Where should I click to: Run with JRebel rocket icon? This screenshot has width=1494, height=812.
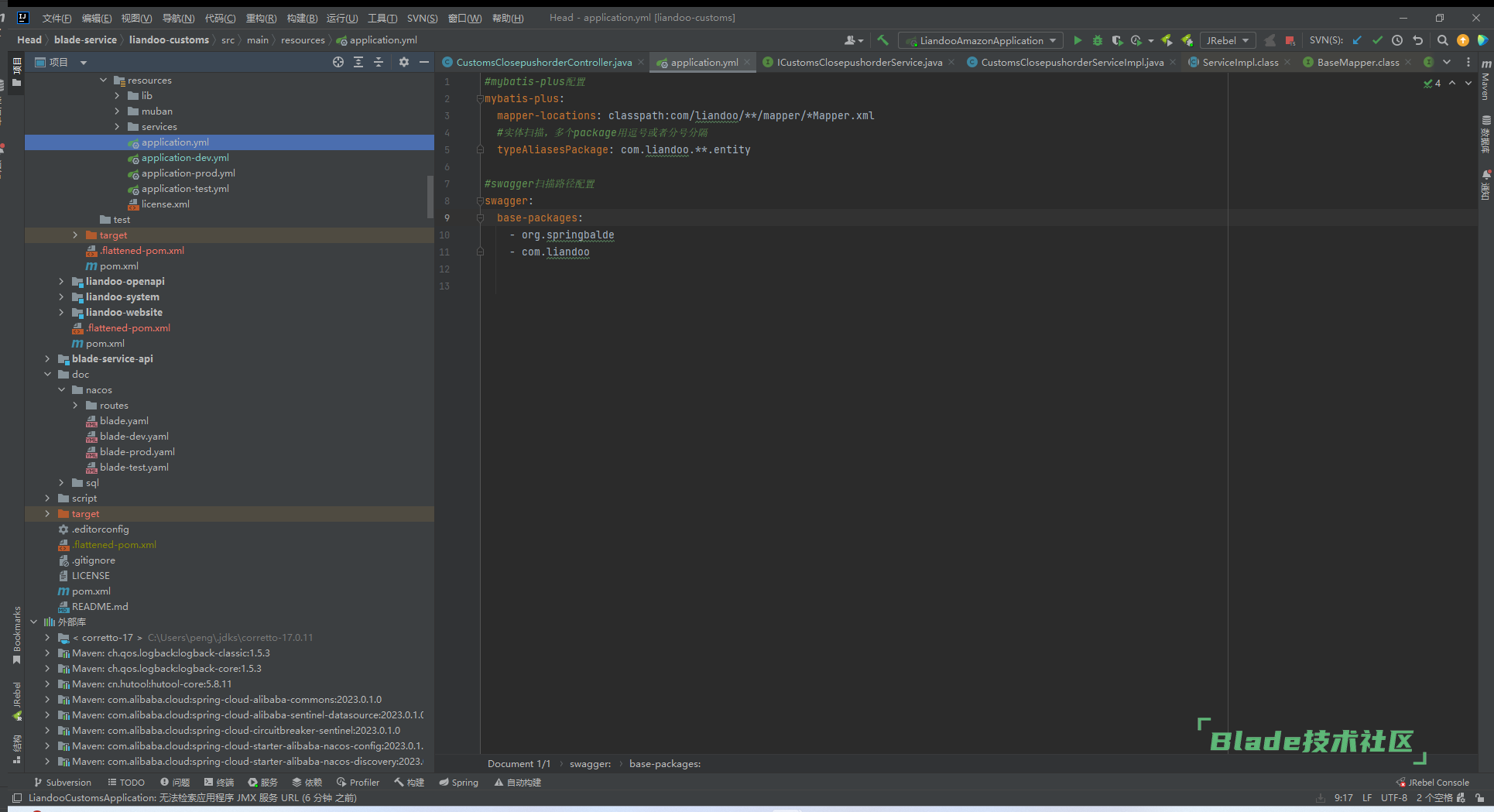(x=1167, y=40)
